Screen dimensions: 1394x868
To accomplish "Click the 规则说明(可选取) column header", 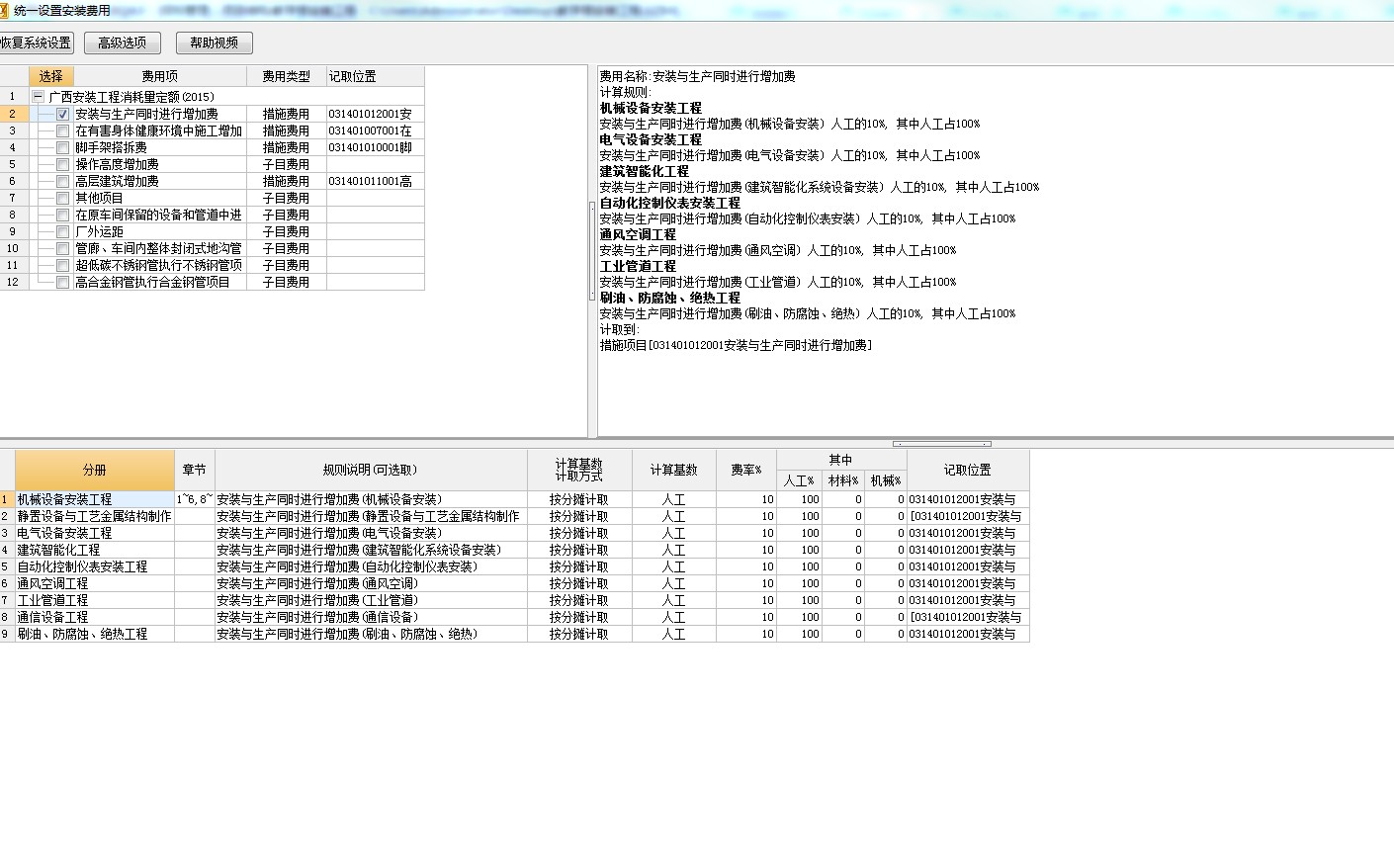I will [371, 471].
